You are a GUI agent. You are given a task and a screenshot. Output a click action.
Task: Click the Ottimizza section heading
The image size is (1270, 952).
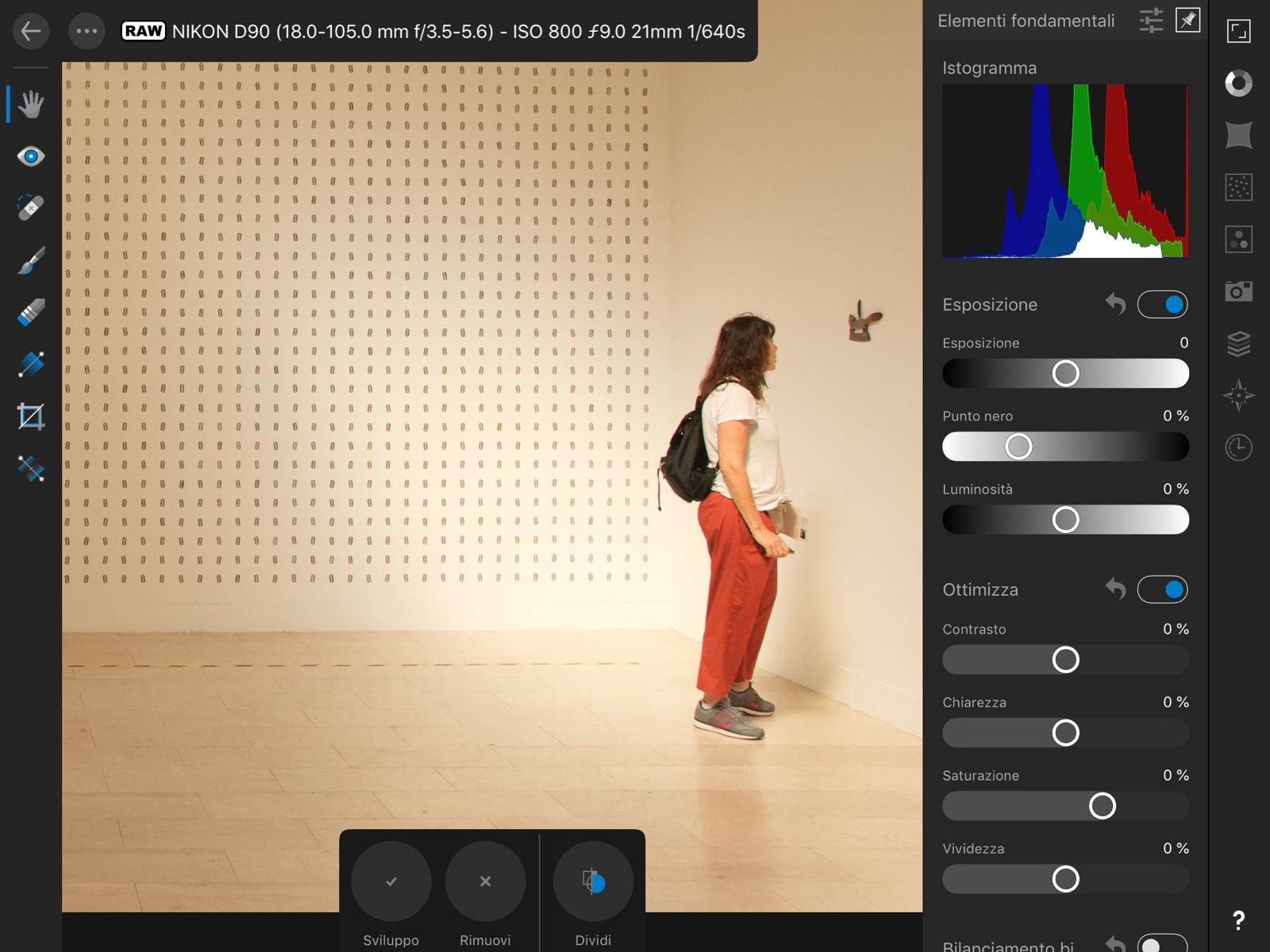(980, 589)
